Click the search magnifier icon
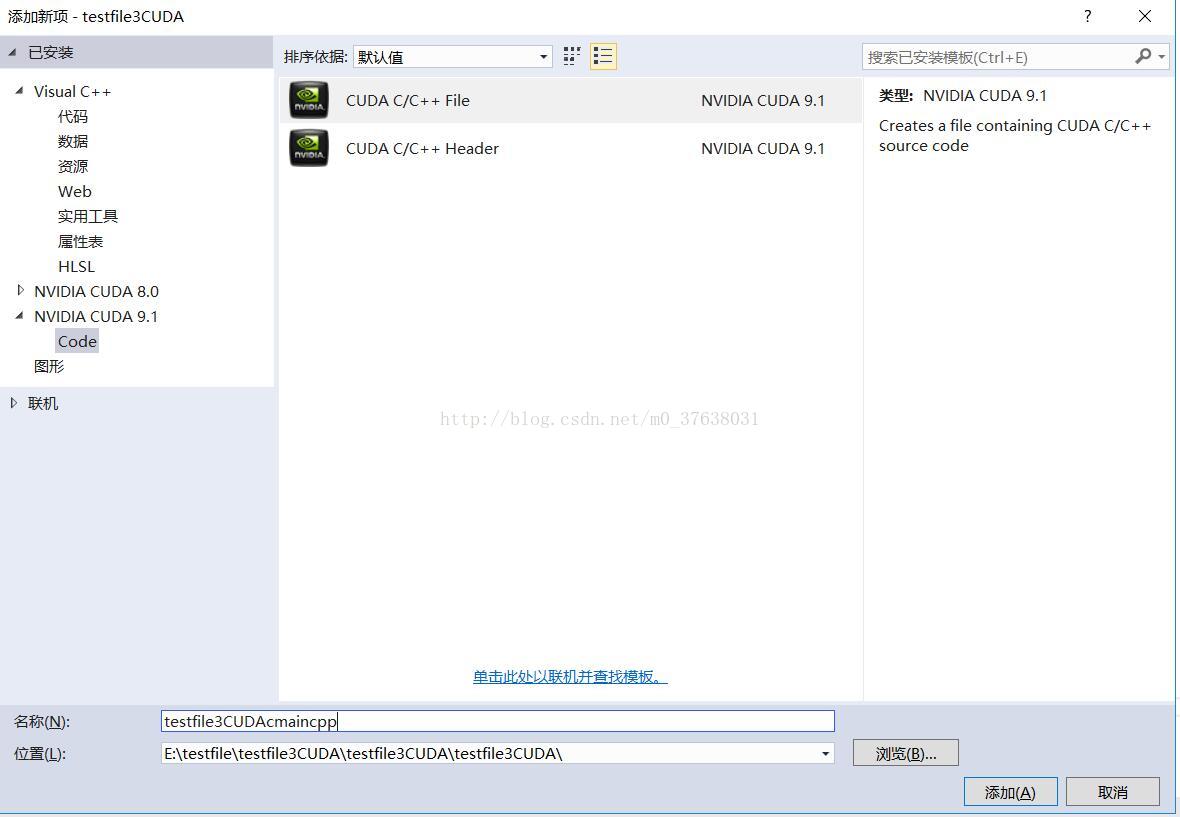Screen dimensions: 1180x817 (1143, 56)
